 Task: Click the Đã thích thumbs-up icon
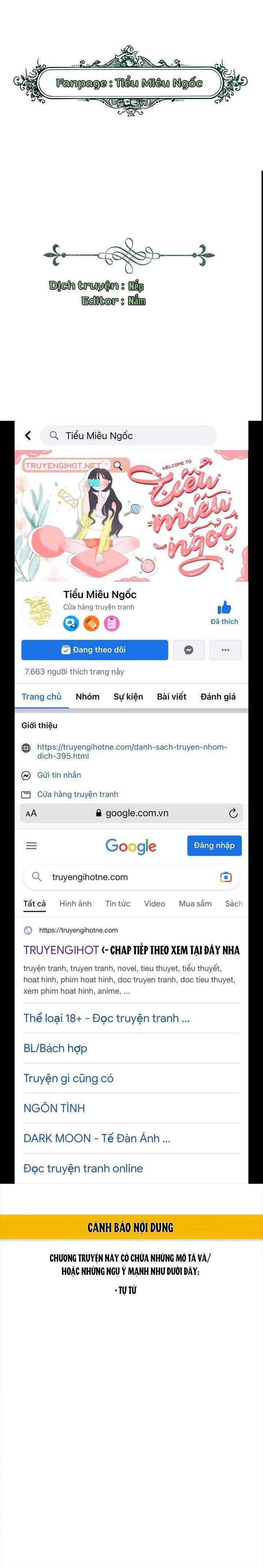[x=224, y=608]
